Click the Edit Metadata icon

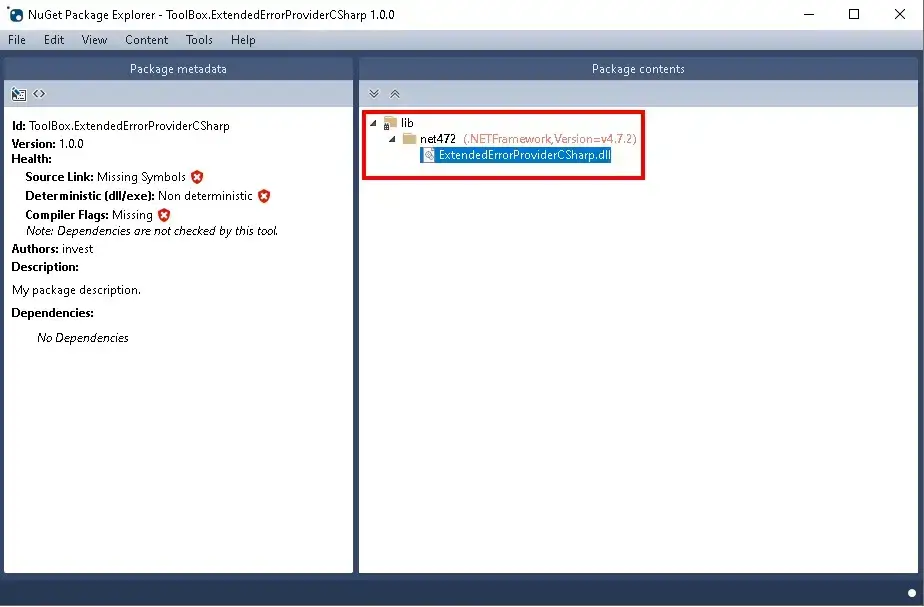coord(18,94)
